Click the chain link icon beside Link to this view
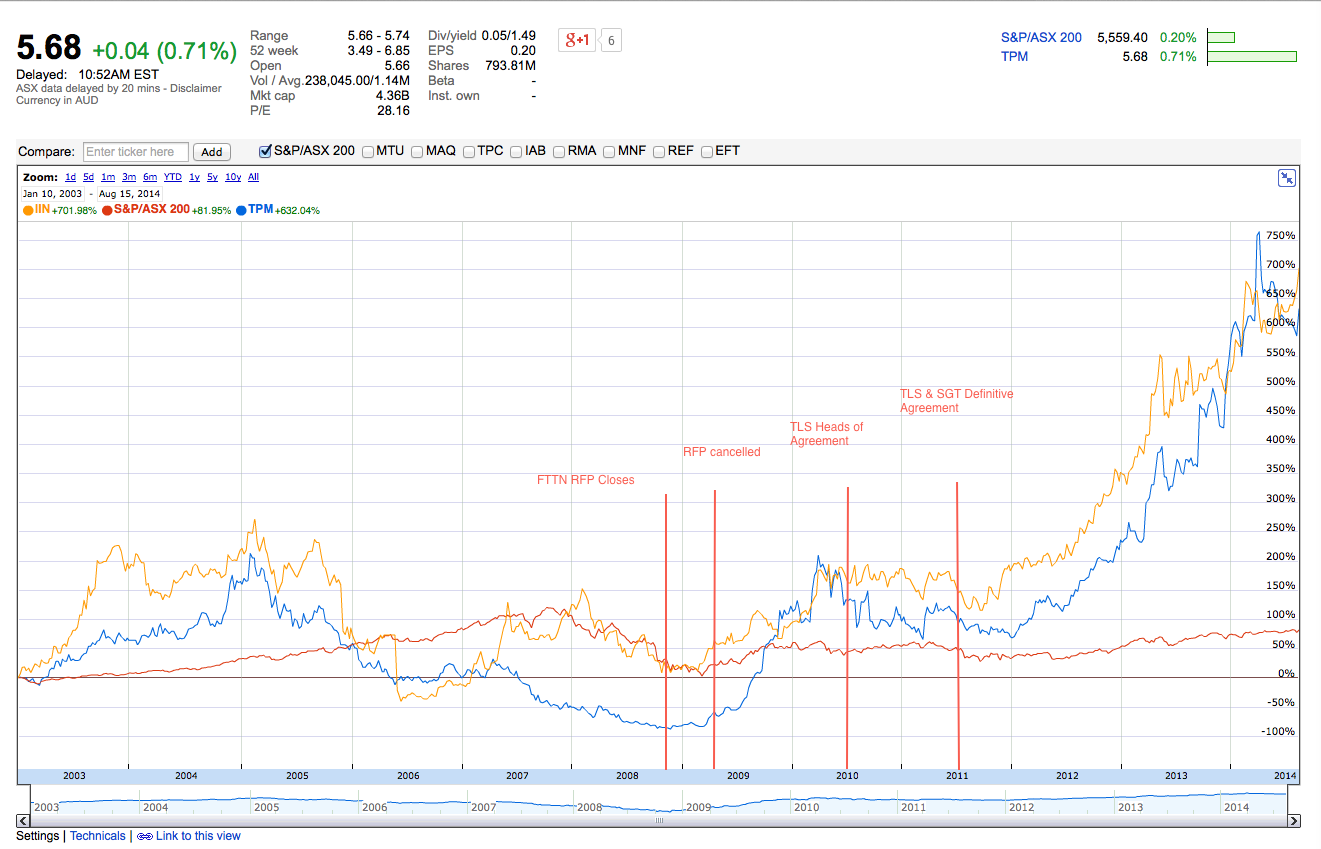 coord(144,836)
